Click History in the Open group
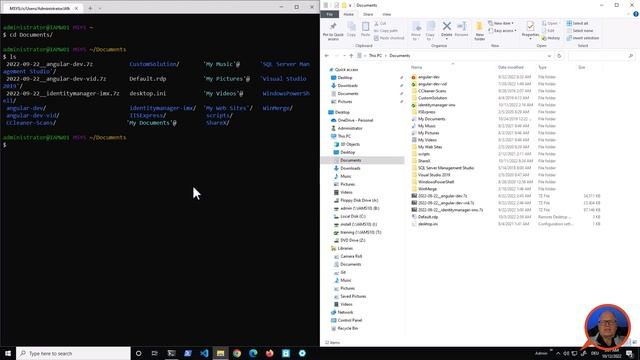640x360 pixels. click(551, 38)
